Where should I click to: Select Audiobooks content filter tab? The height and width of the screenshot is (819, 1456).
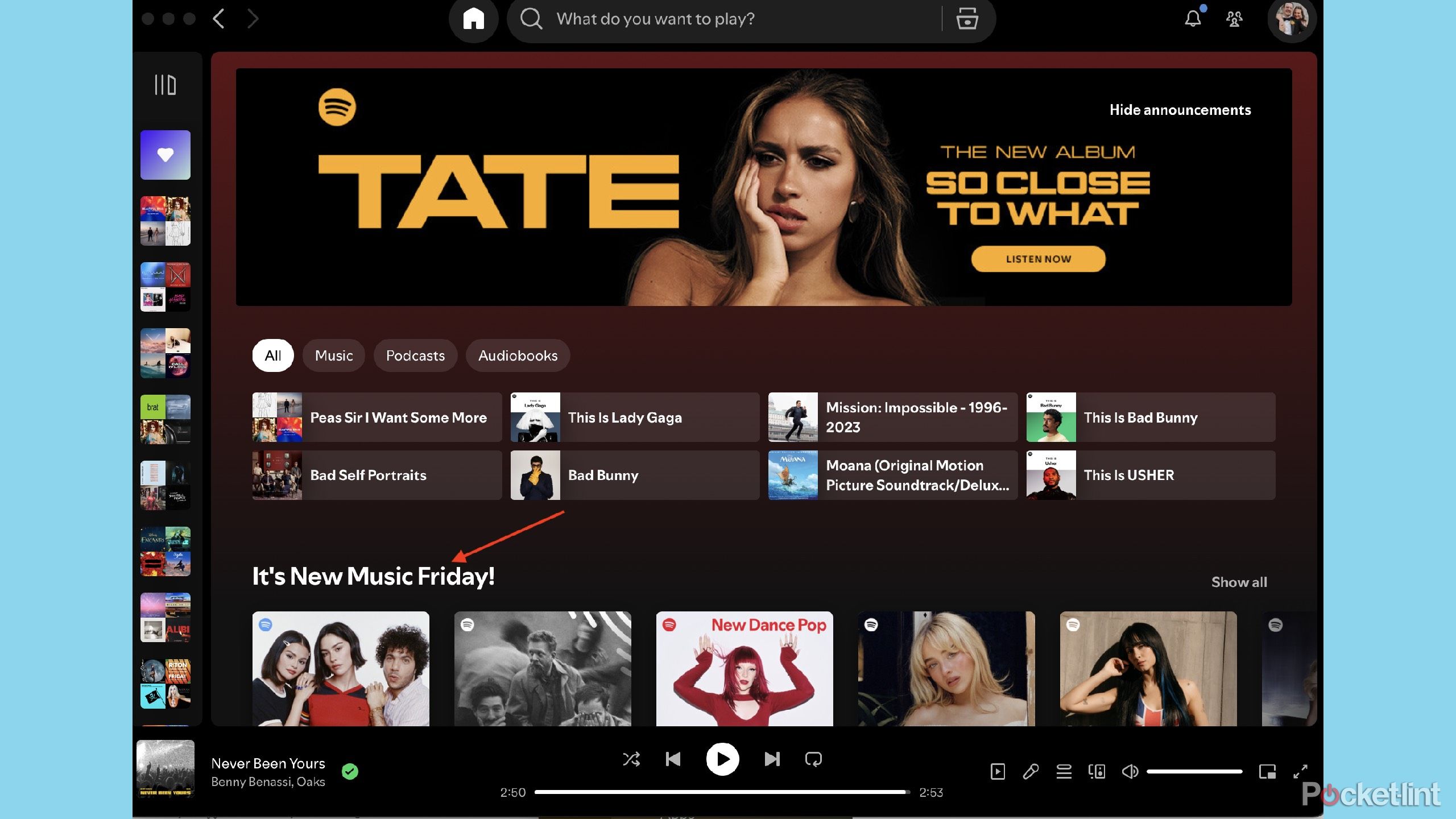pos(518,355)
